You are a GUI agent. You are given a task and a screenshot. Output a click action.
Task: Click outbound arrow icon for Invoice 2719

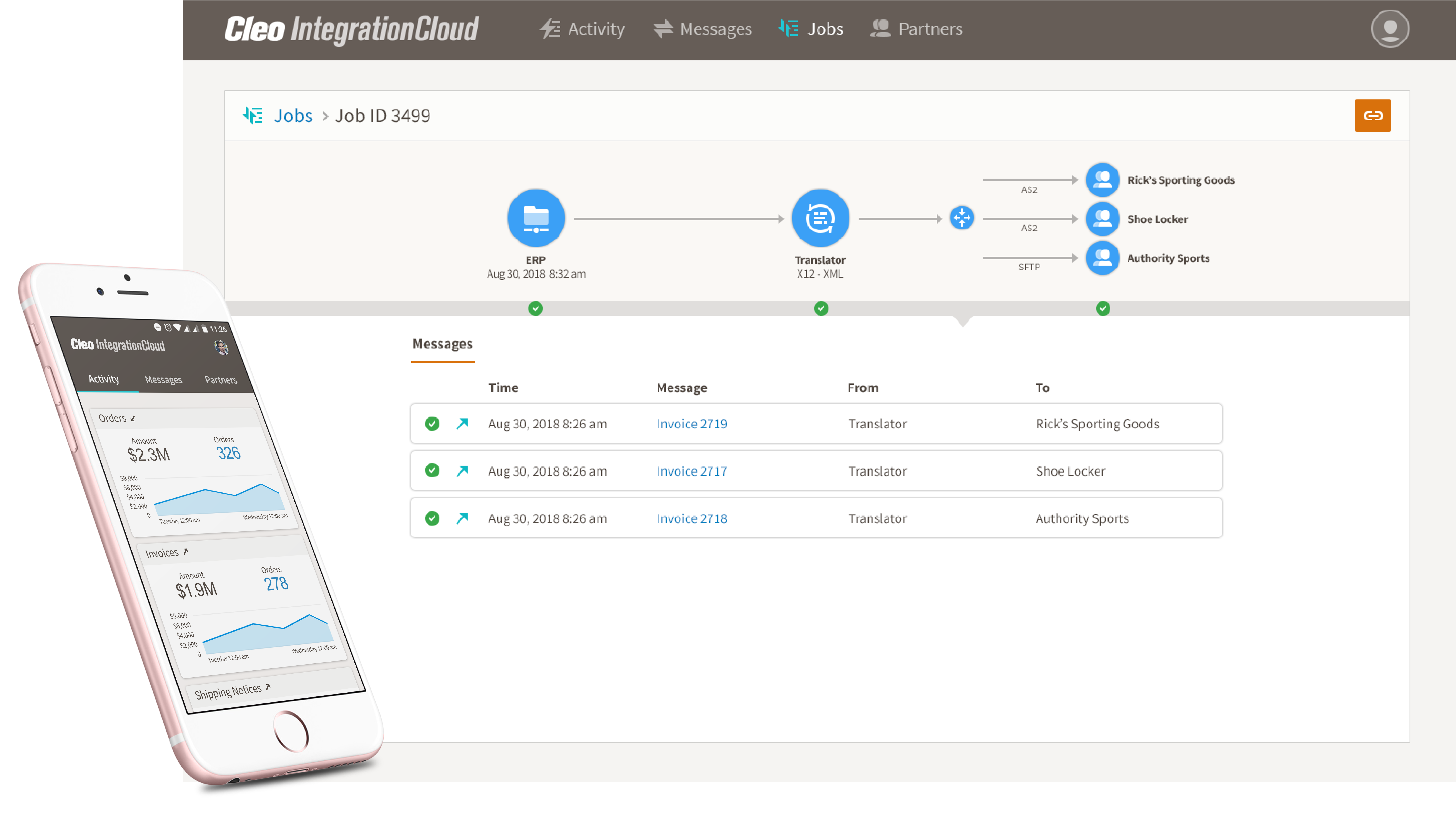click(462, 424)
